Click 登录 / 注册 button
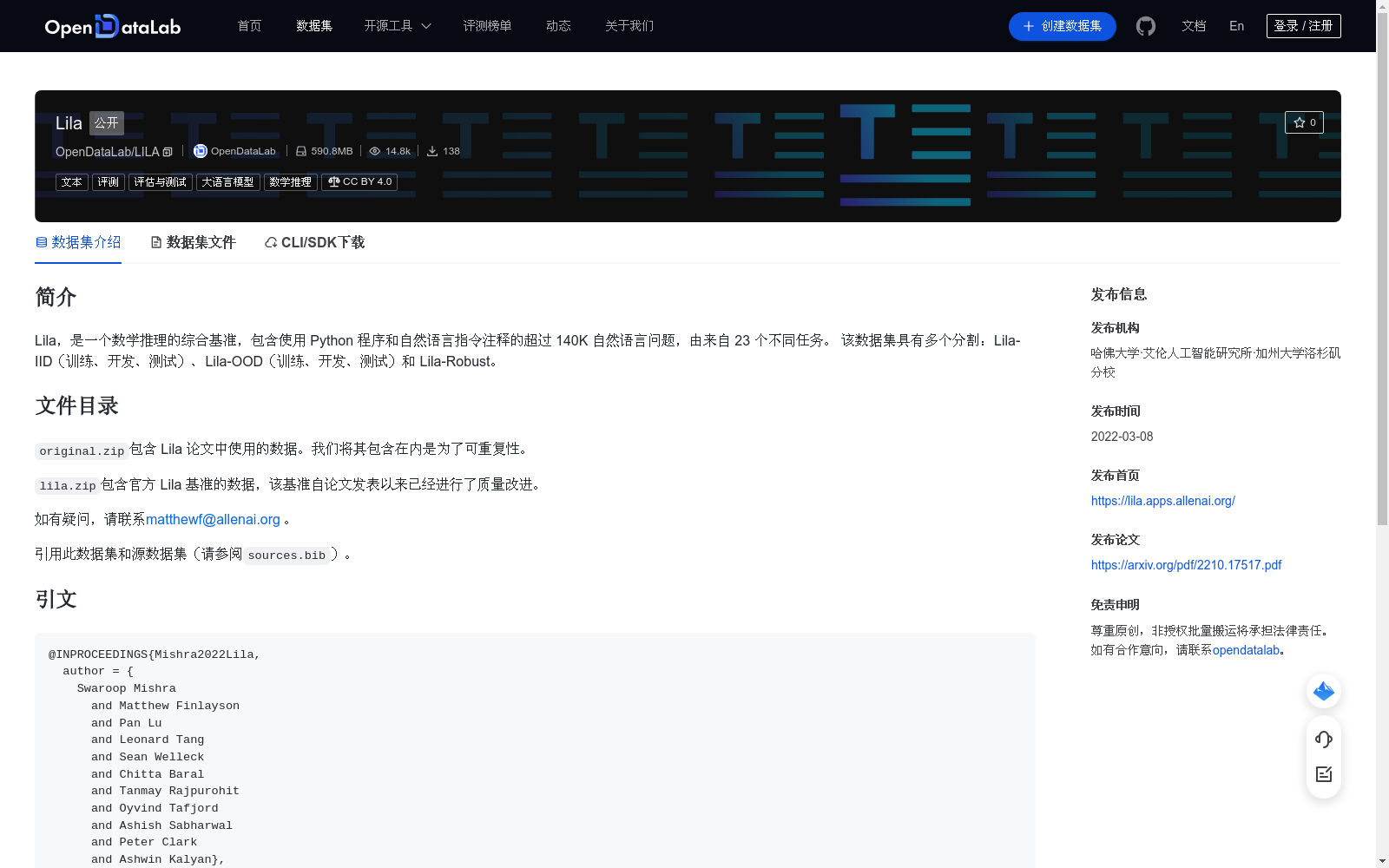 pyautogui.click(x=1304, y=26)
